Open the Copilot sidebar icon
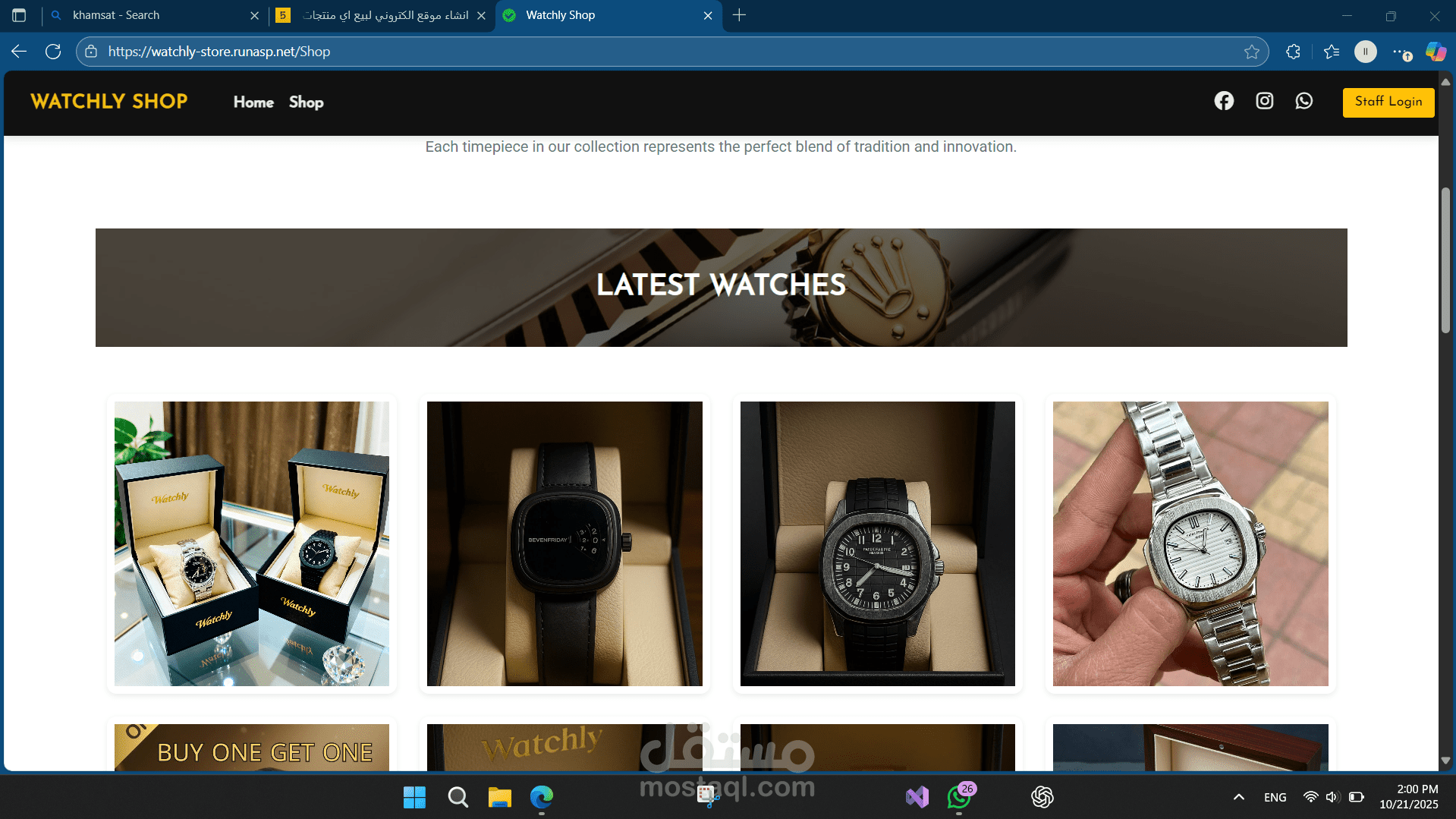Image resolution: width=1456 pixels, height=819 pixels. click(x=1436, y=52)
